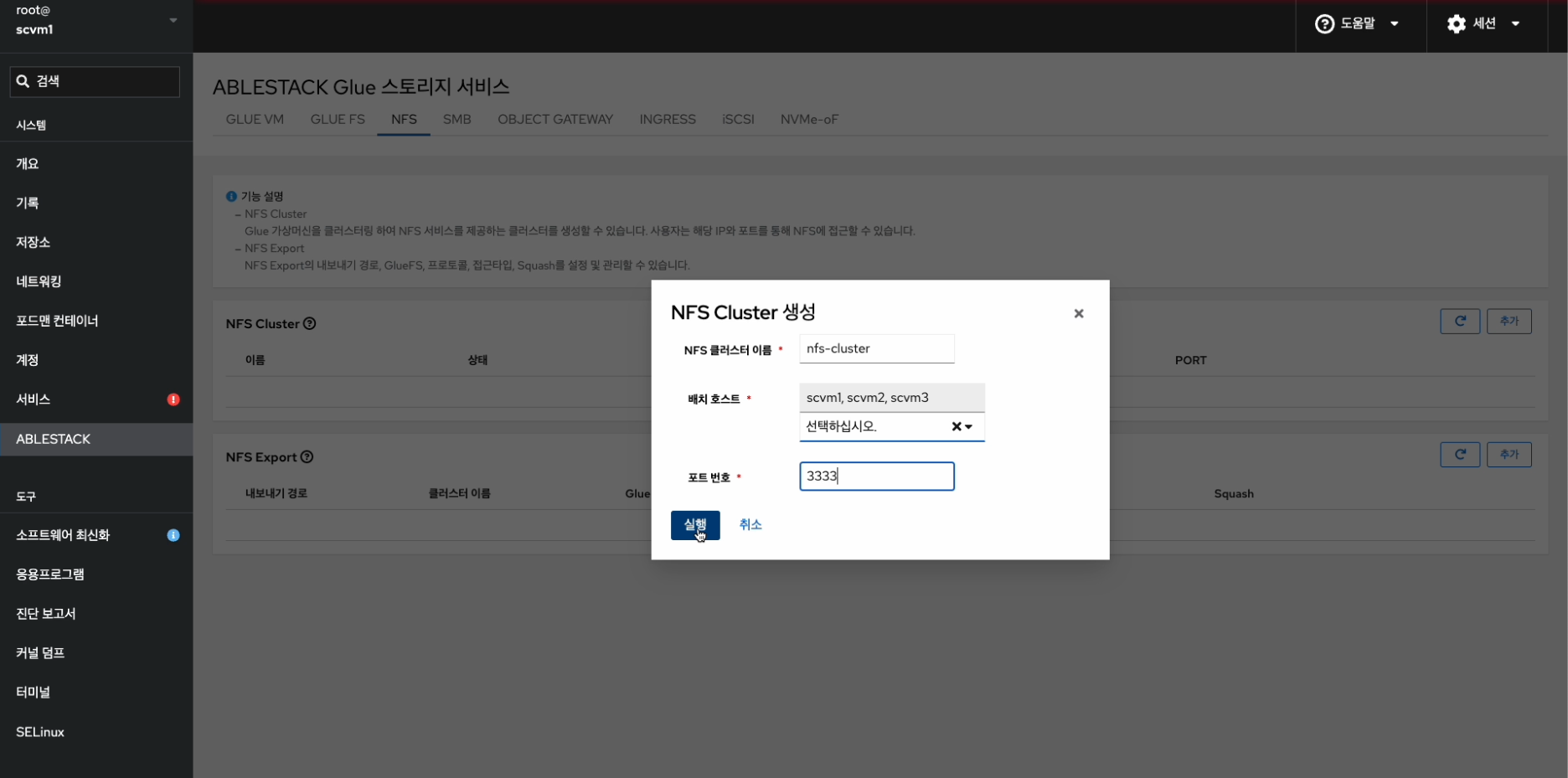Screen dimensions: 1568x778
Task: Click the NFS Export help question icon
Action: click(x=307, y=457)
